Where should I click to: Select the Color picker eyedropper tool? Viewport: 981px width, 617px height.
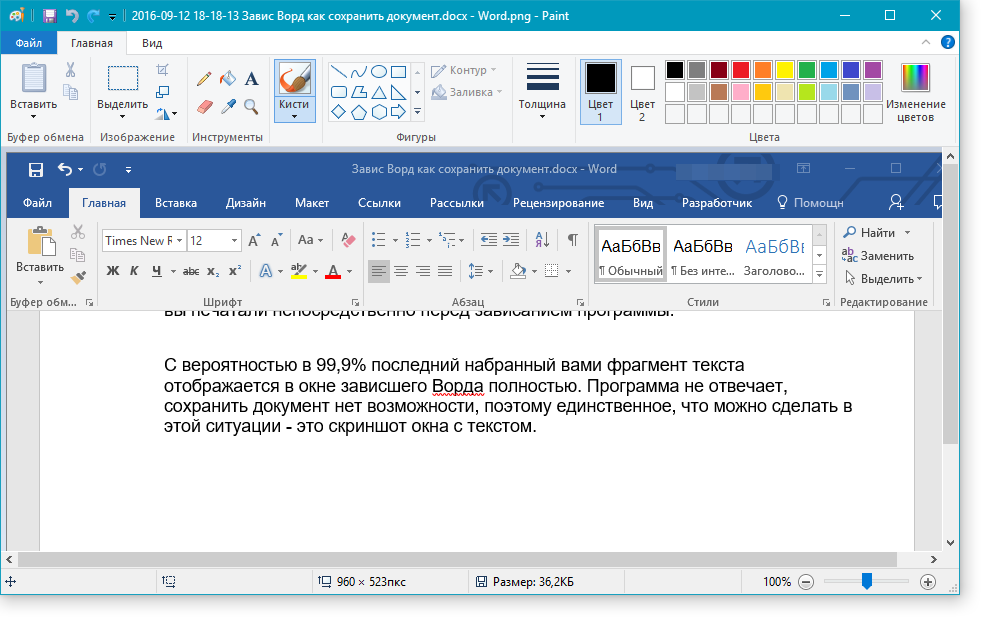point(228,107)
